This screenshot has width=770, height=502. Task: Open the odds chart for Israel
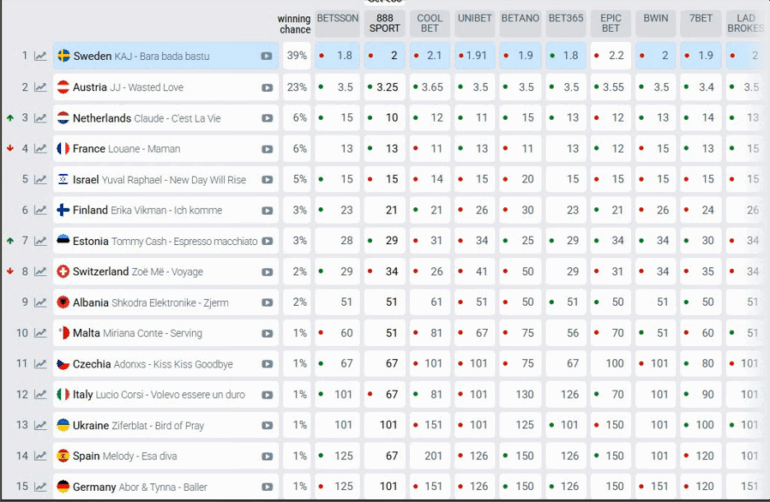pyautogui.click(x=40, y=179)
